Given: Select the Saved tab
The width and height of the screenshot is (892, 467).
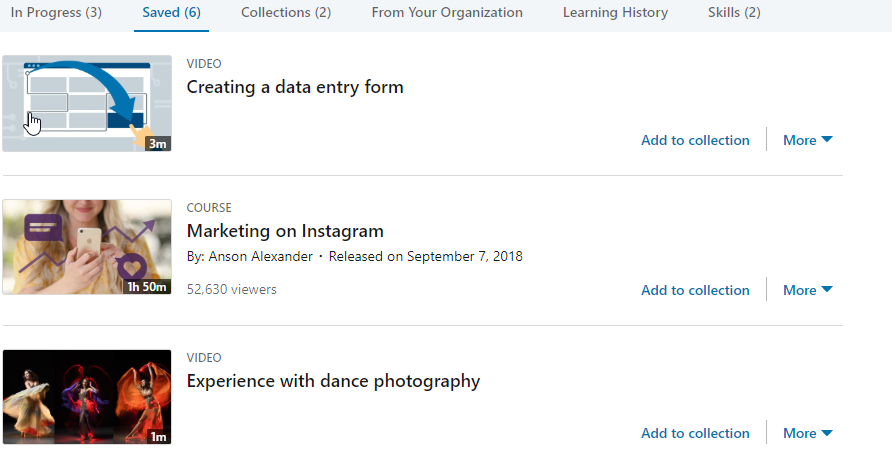Looking at the screenshot, I should [171, 13].
